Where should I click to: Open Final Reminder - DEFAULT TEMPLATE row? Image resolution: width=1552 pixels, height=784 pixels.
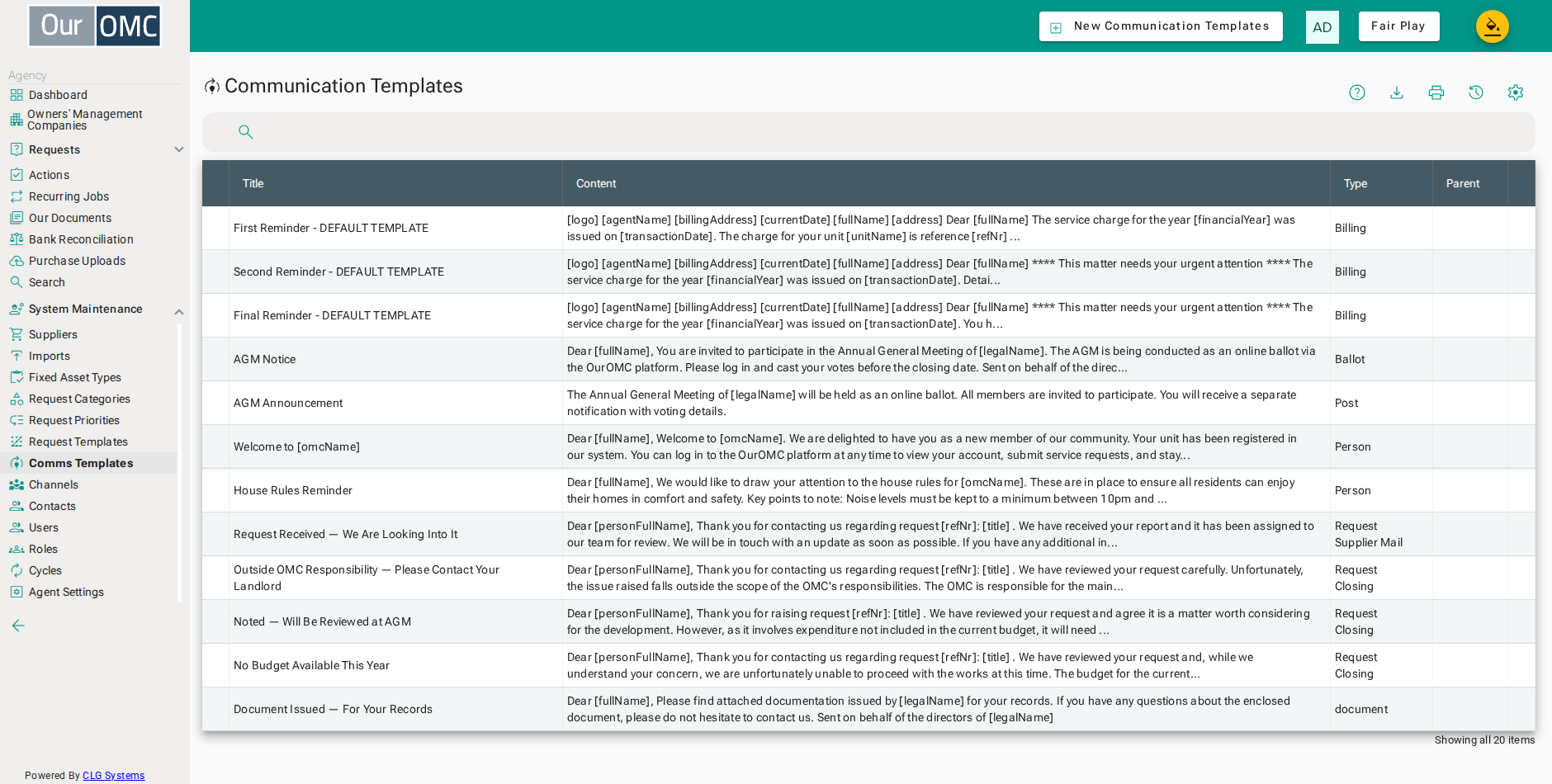pyautogui.click(x=868, y=315)
